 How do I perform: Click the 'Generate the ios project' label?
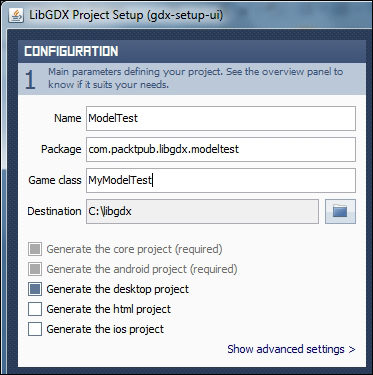click(105, 329)
